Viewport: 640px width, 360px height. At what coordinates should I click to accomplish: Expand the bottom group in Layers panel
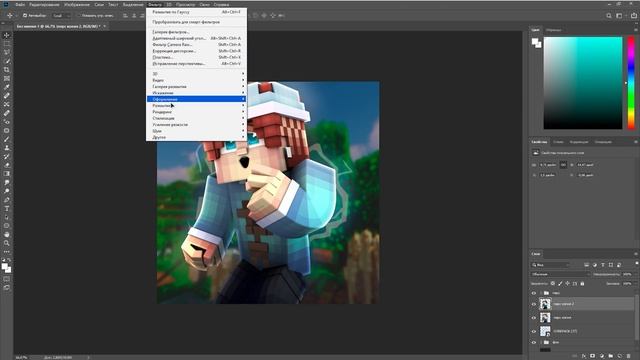click(x=541, y=342)
